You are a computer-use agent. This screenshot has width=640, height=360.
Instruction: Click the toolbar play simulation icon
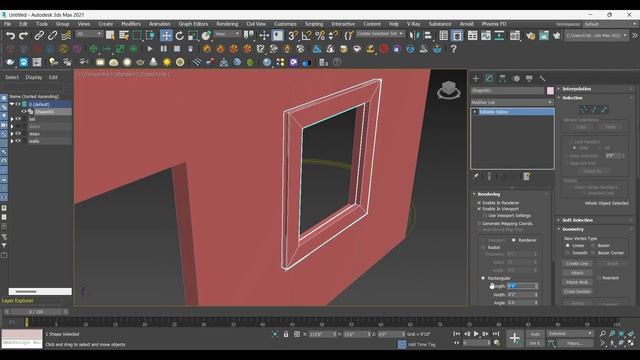pos(150,49)
